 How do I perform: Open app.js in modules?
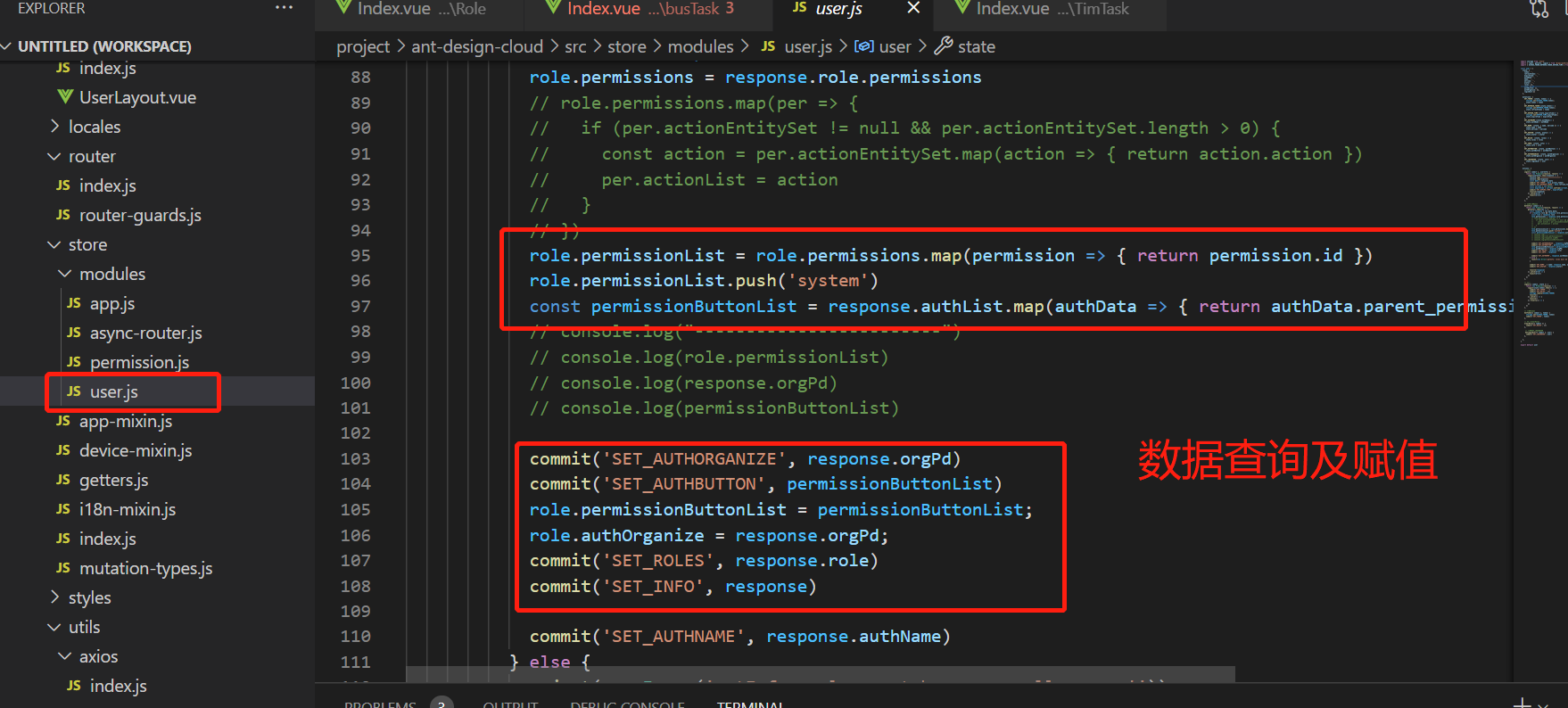pos(111,303)
